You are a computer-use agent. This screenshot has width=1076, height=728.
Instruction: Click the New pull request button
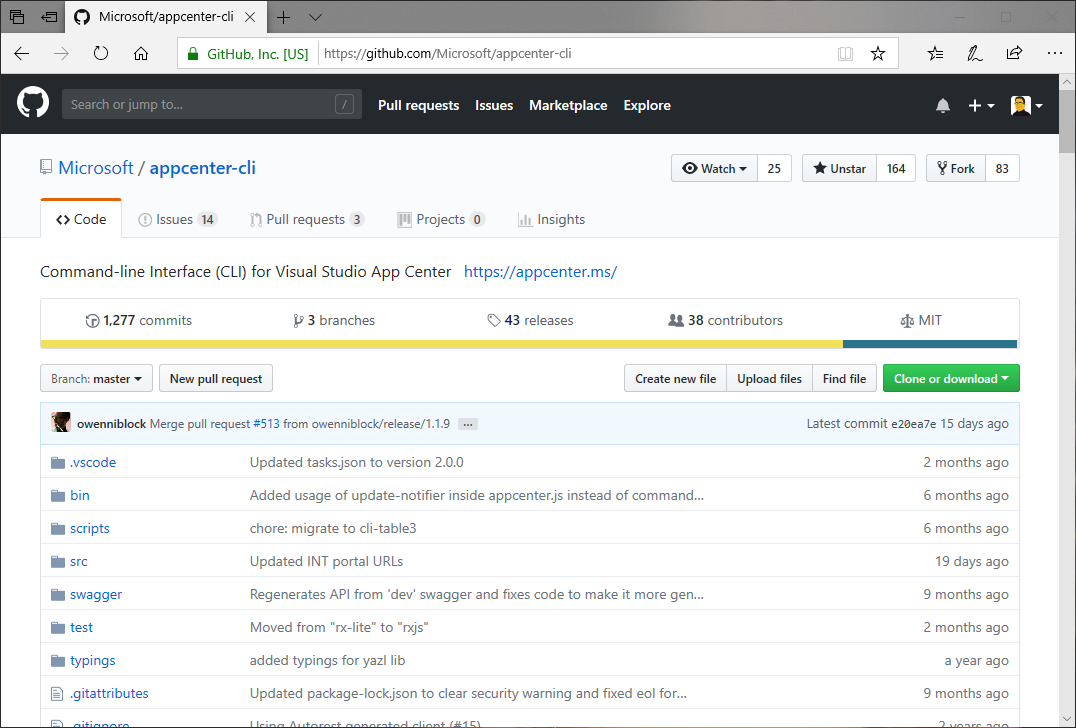tap(215, 379)
